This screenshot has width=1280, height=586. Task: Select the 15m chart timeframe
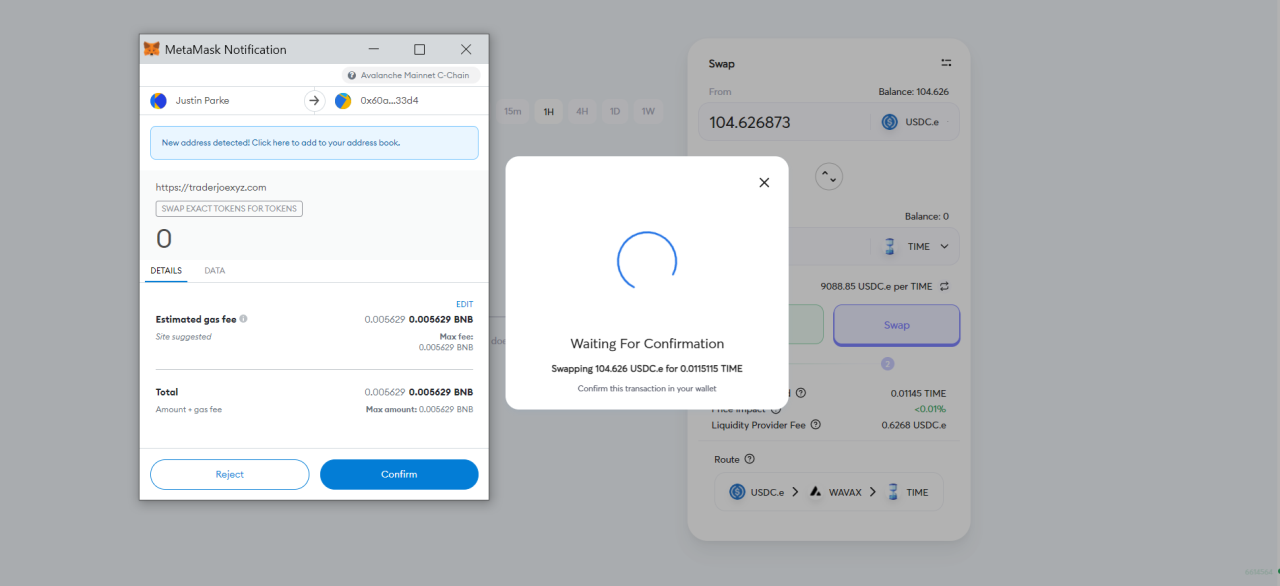(513, 111)
